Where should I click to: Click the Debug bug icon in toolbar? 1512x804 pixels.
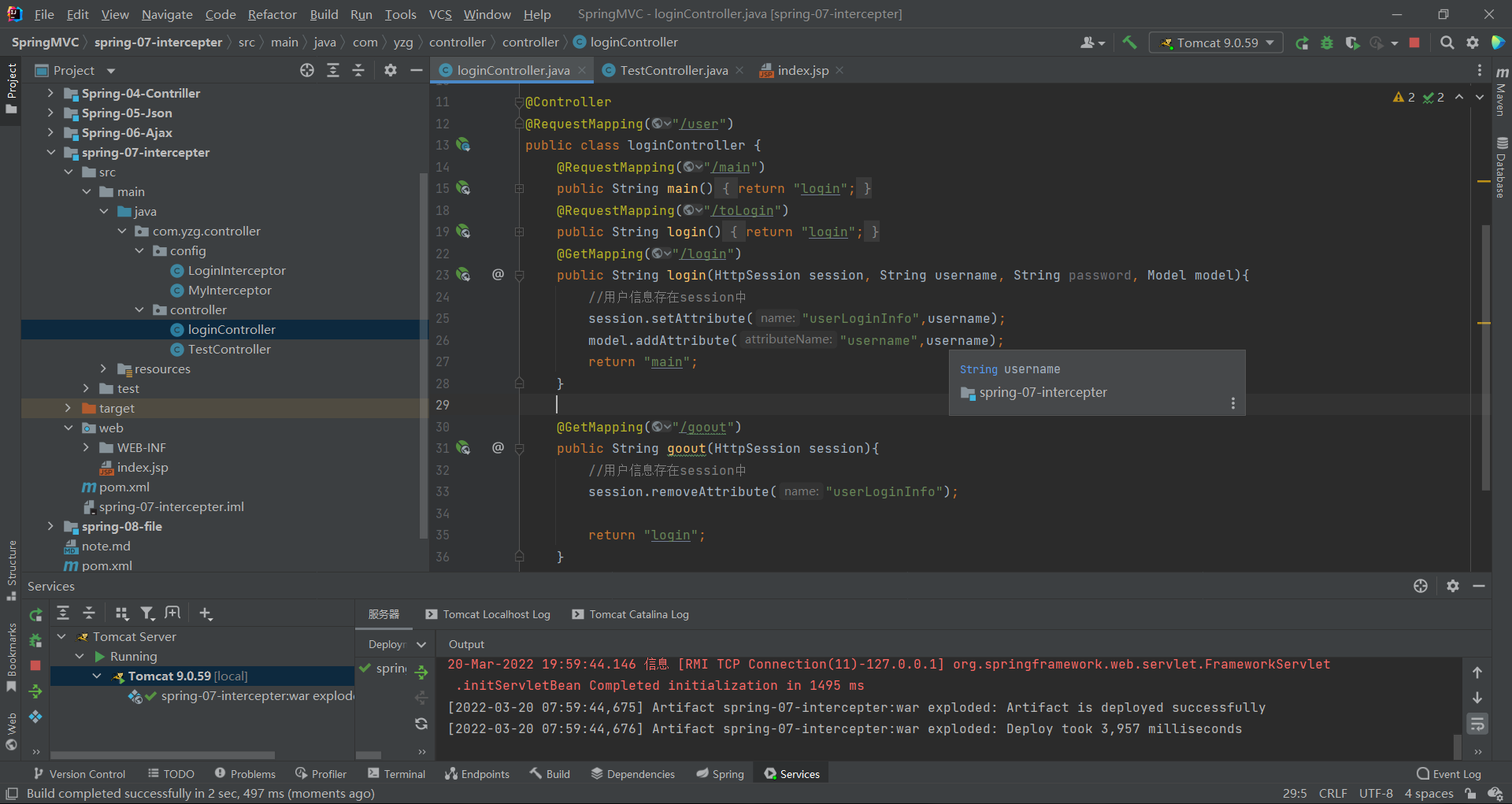1327,43
